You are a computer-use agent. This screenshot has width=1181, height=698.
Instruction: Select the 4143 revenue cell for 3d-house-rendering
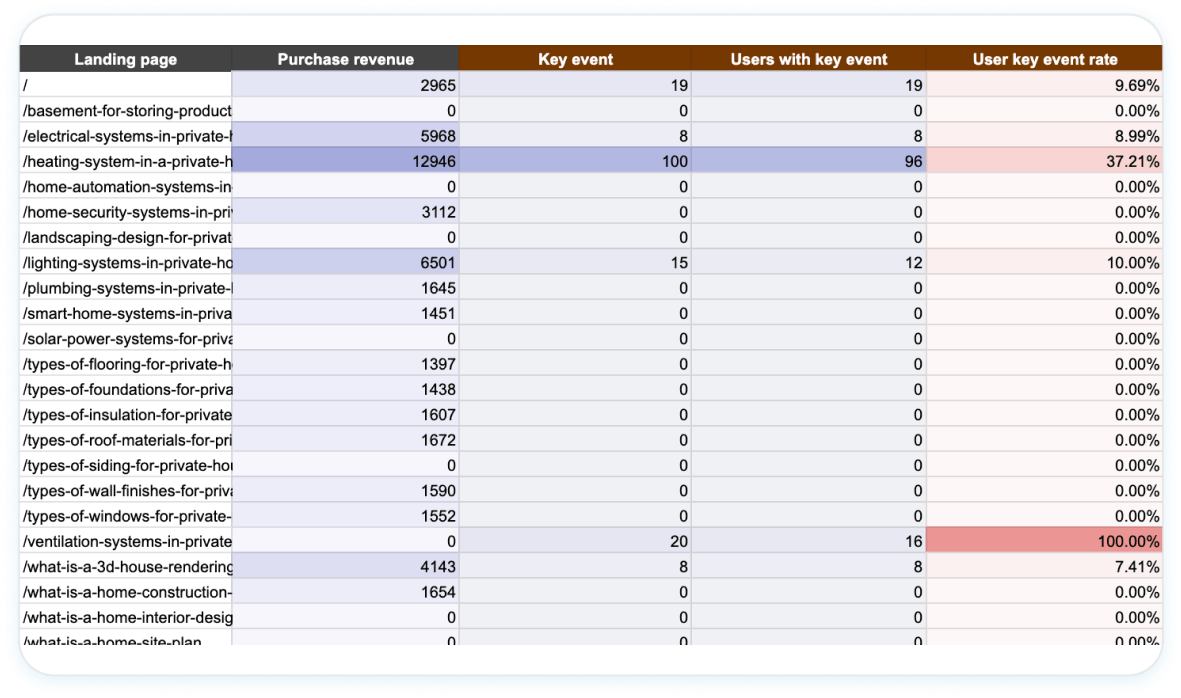pyautogui.click(x=345, y=567)
